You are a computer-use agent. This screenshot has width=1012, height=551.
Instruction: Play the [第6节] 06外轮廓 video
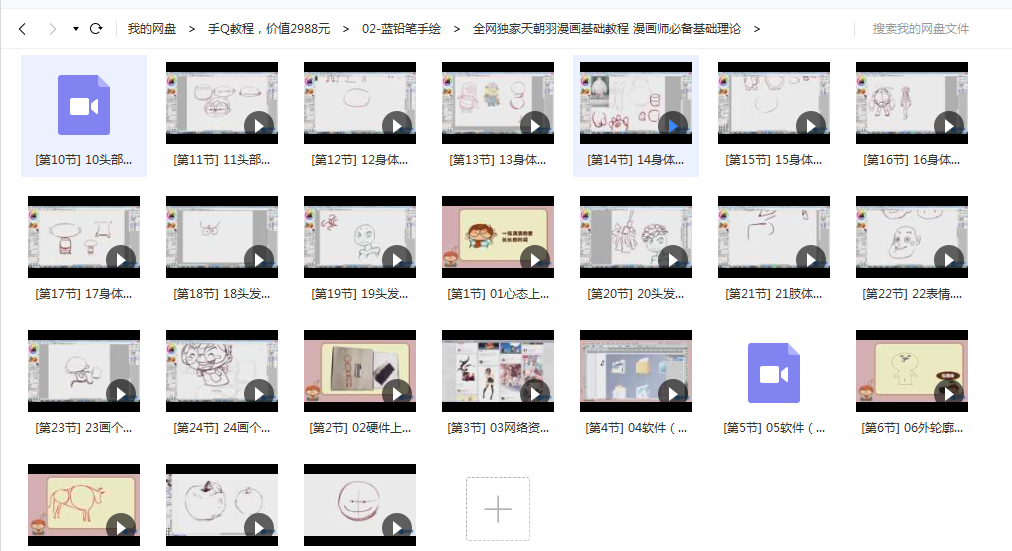949,394
